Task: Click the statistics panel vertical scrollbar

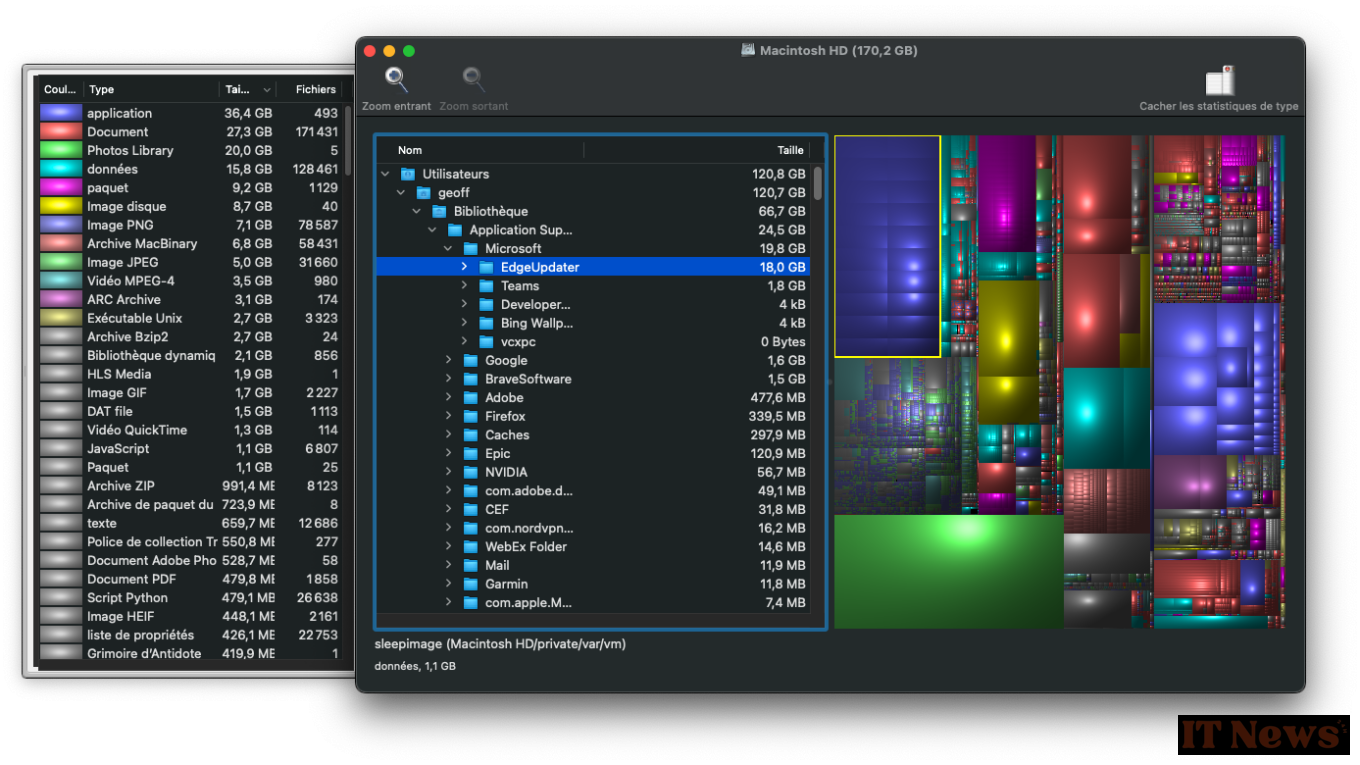Action: point(348,140)
